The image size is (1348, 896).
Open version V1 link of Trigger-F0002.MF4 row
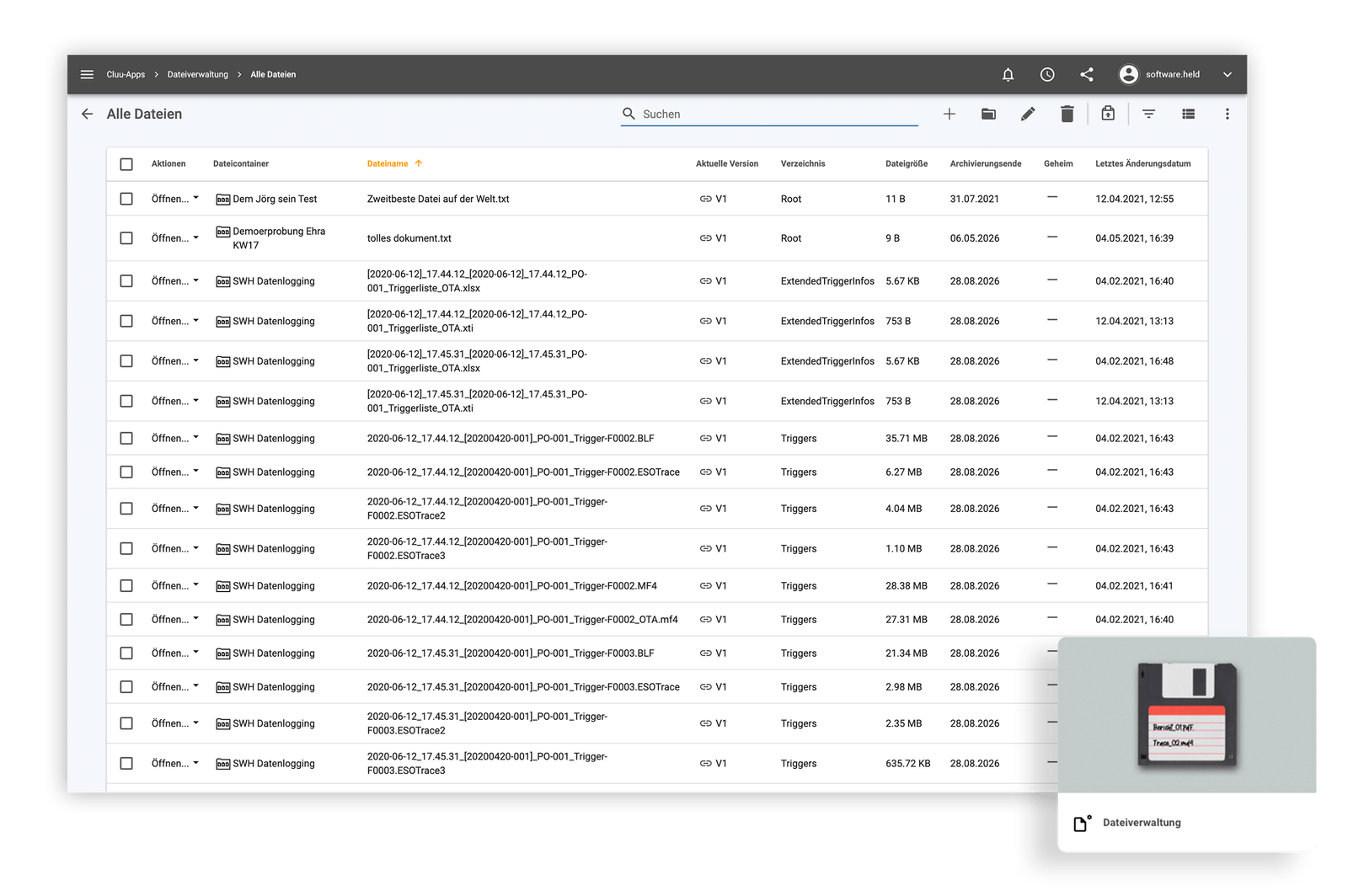click(713, 585)
